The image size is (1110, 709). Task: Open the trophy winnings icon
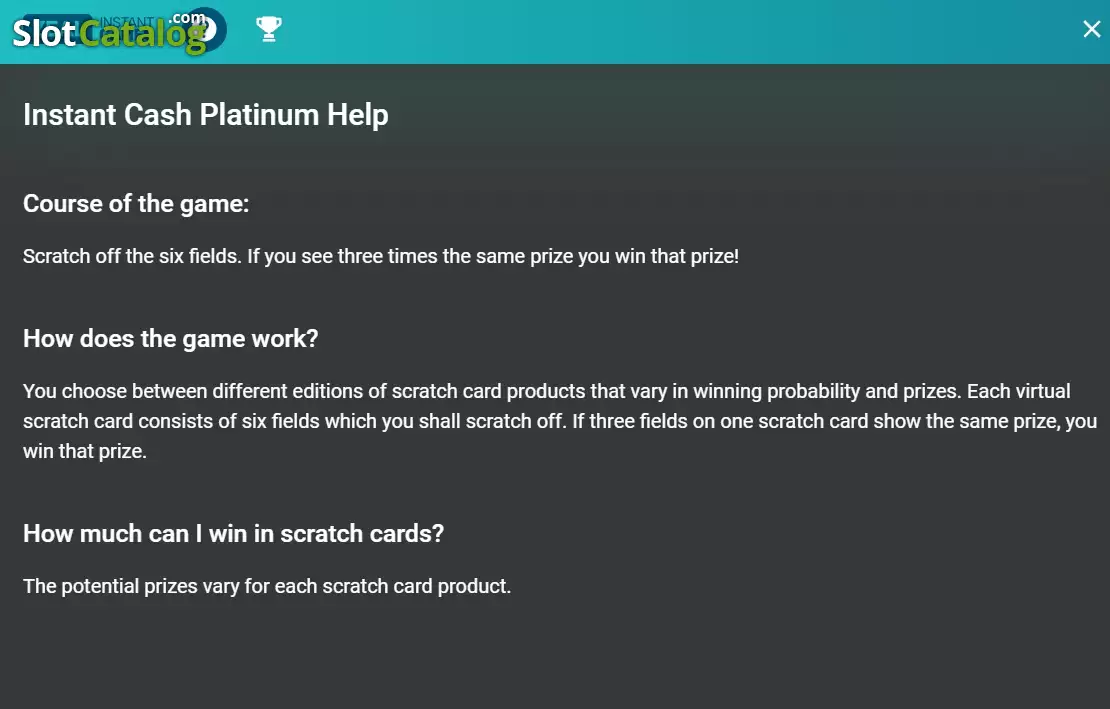[269, 29]
